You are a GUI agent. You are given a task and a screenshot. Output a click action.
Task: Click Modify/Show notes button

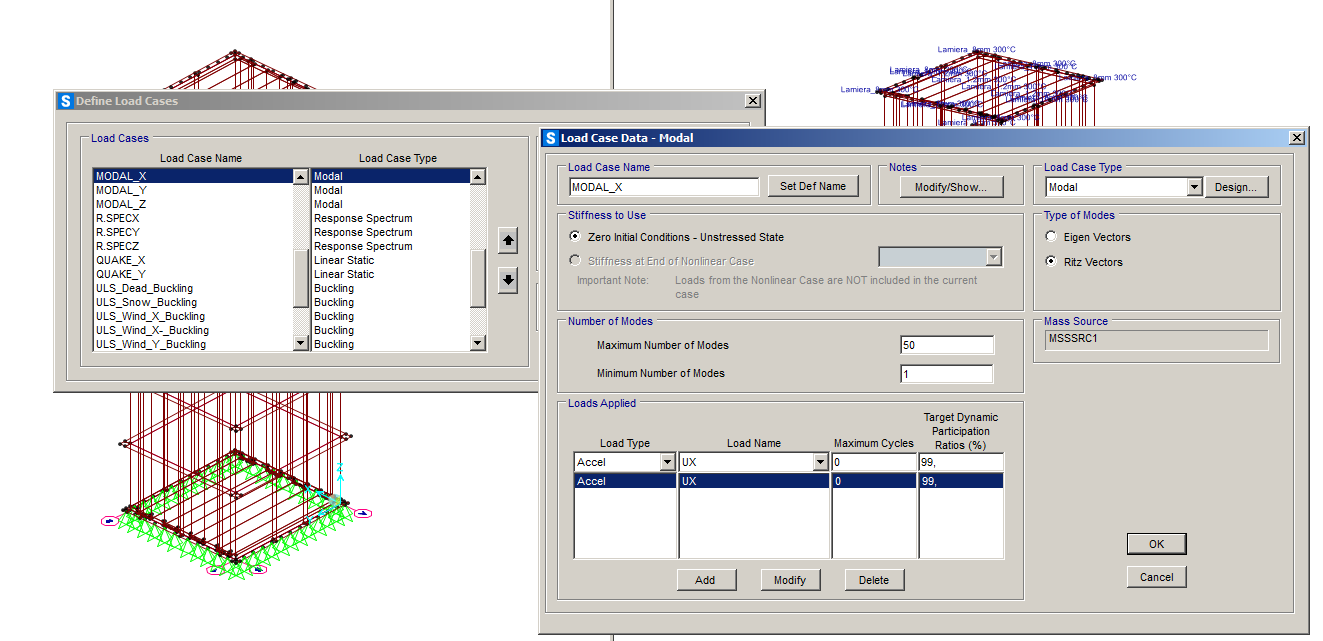(x=950, y=187)
